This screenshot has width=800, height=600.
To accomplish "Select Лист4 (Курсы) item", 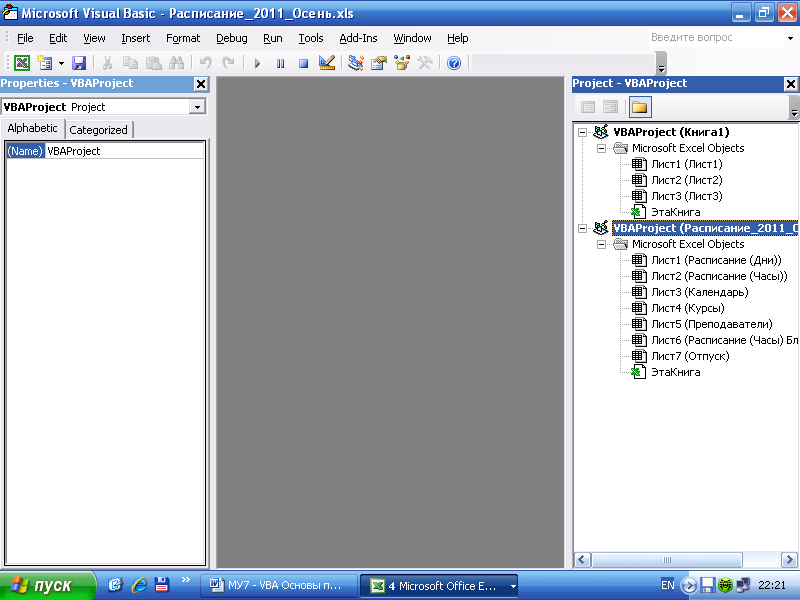I will coord(688,308).
